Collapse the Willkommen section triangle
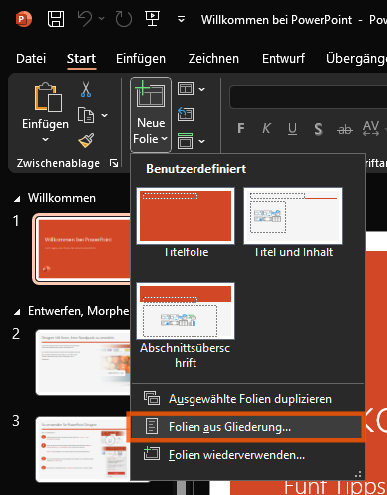 click(17, 199)
